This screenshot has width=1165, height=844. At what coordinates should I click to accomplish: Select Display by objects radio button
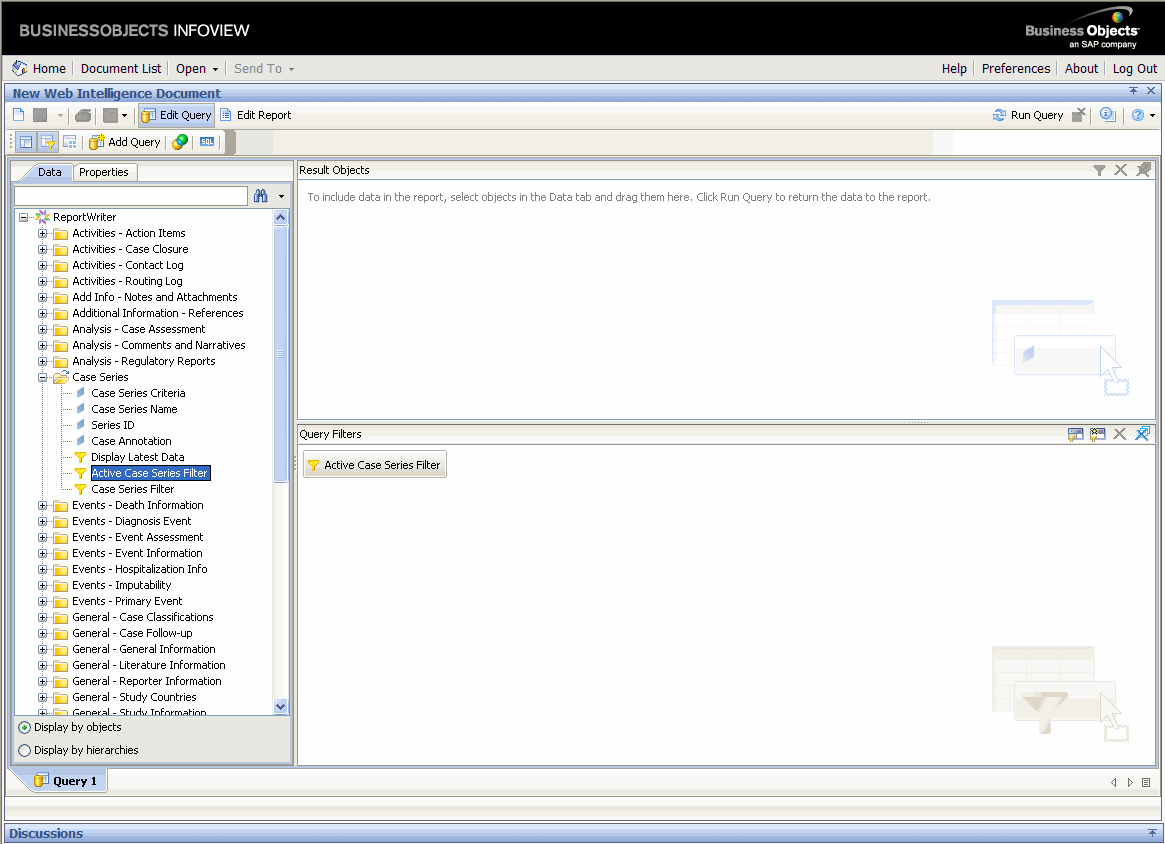25,727
